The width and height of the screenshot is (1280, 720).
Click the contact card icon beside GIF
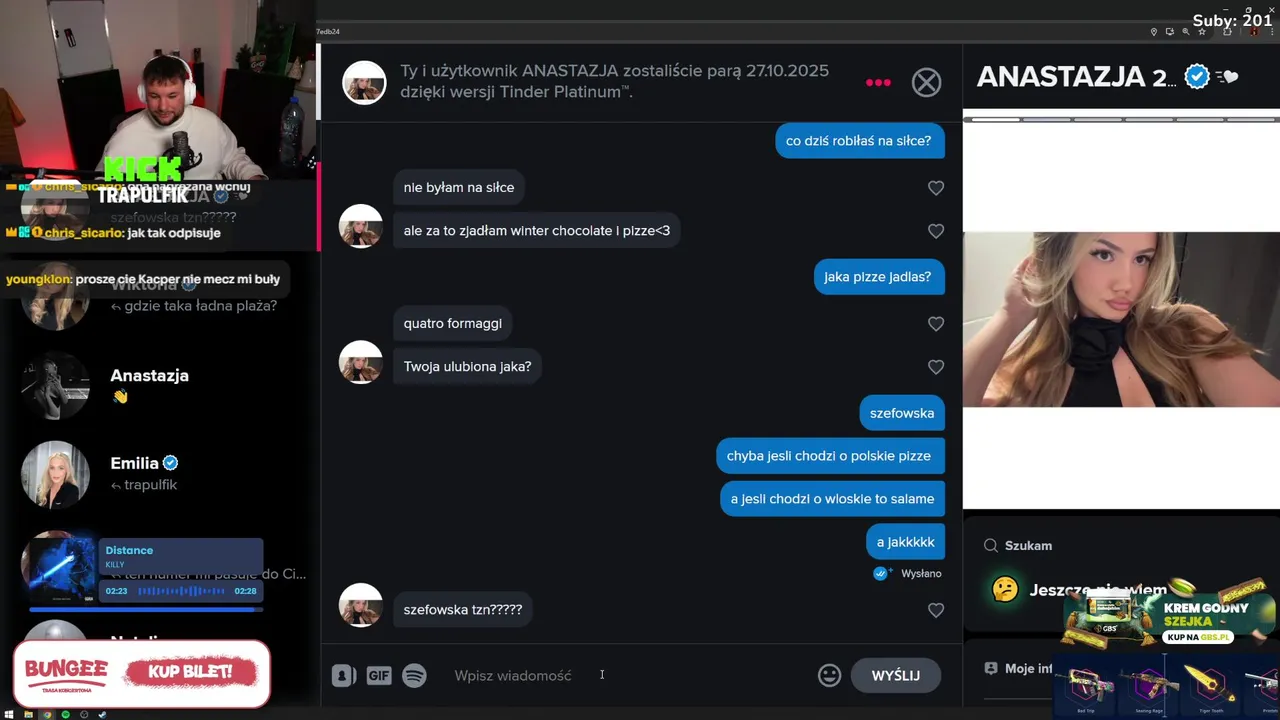click(x=343, y=676)
